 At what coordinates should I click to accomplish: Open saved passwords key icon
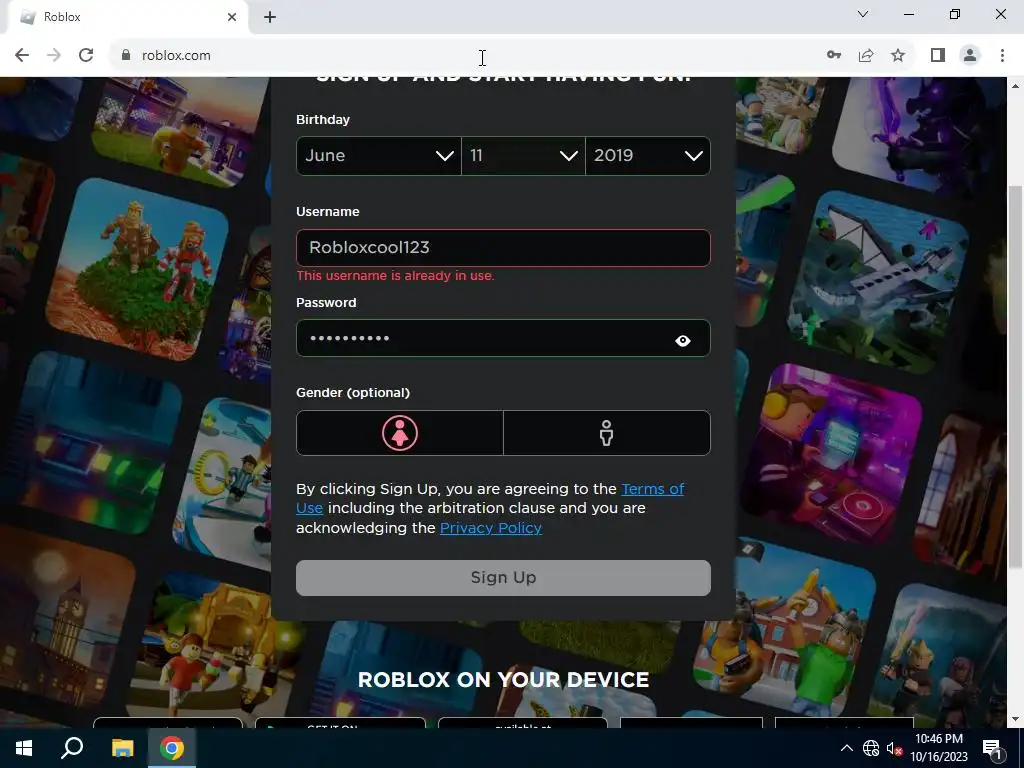[x=834, y=56]
